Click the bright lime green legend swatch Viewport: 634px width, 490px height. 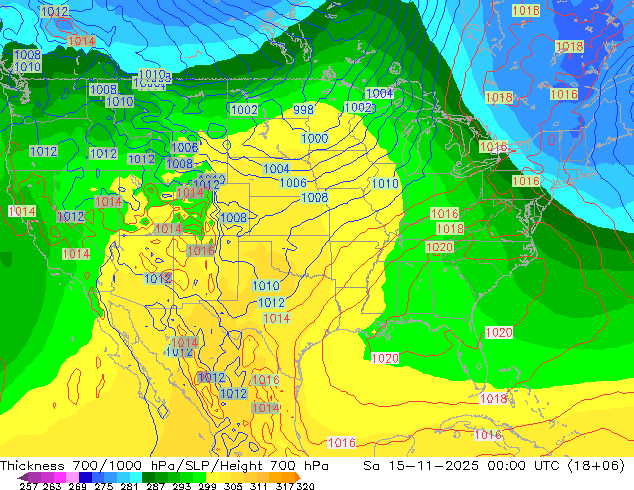tap(199, 477)
